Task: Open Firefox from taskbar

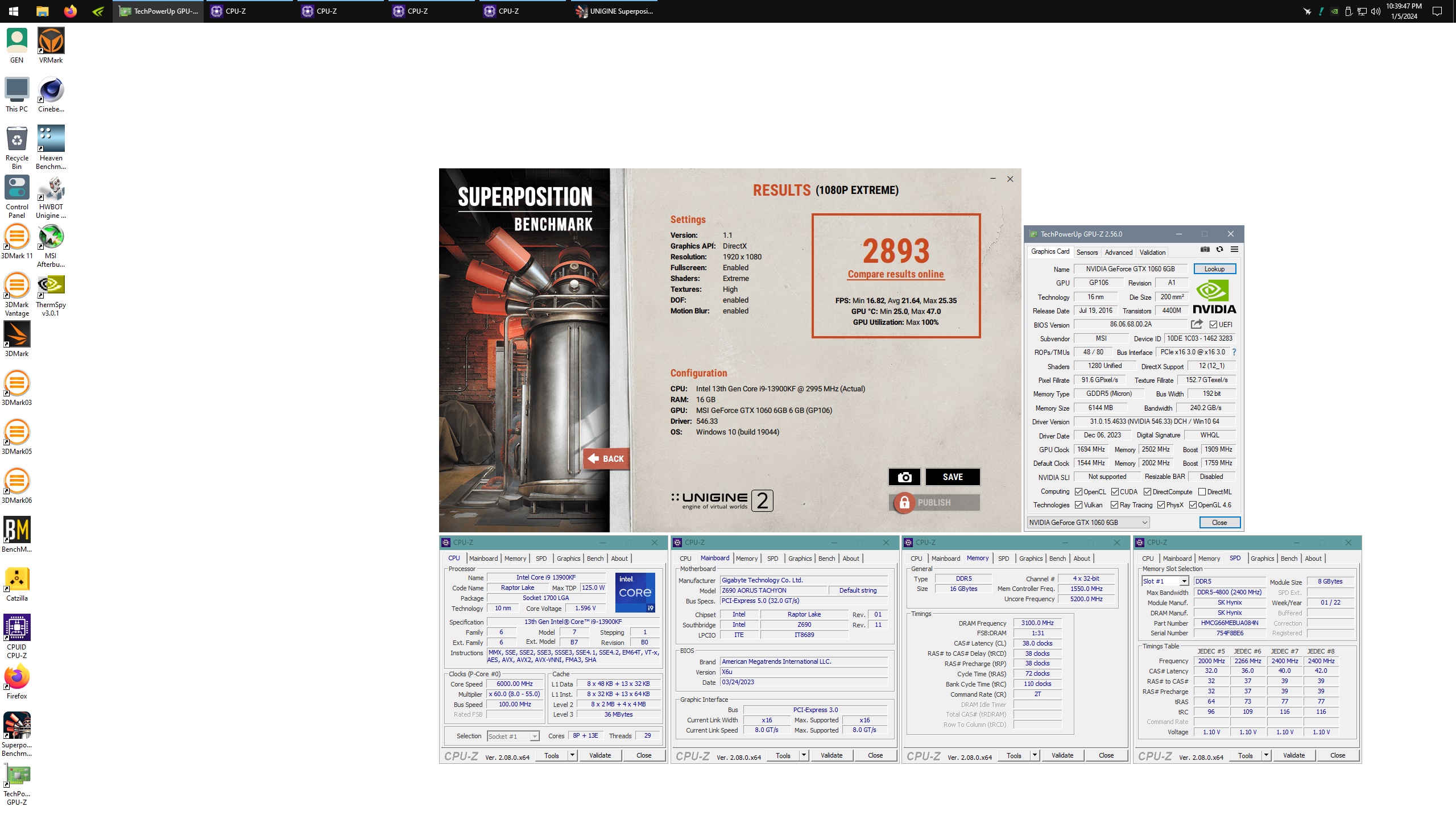Action: [70, 11]
